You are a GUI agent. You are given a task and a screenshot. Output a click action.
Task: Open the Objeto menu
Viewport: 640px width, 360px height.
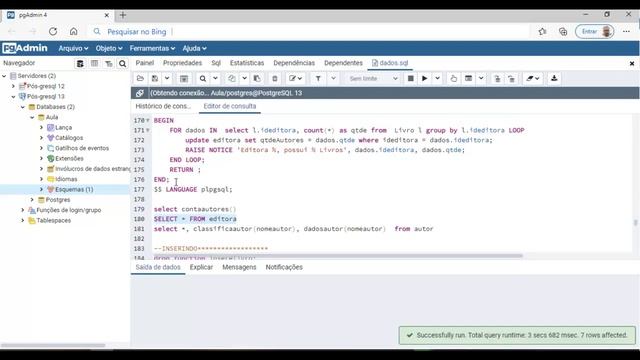click(x=109, y=48)
